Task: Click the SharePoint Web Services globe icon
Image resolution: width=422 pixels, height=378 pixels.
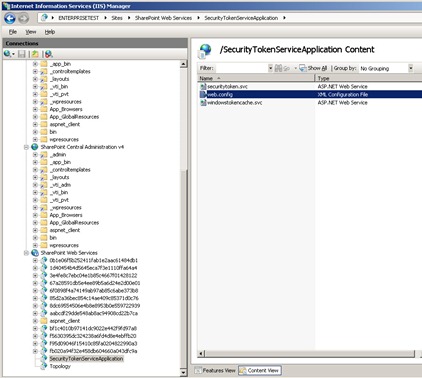Action: [35, 253]
